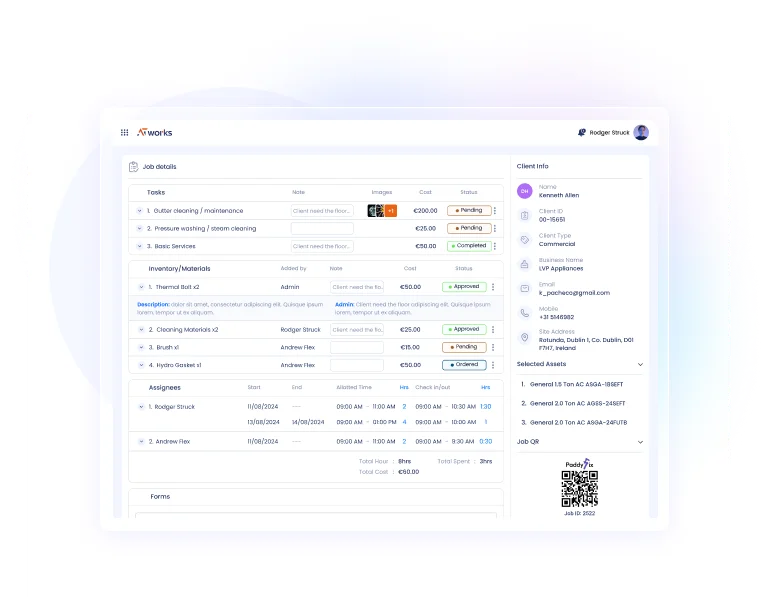Click the Ordered status for Hydro Gasket

coord(465,365)
